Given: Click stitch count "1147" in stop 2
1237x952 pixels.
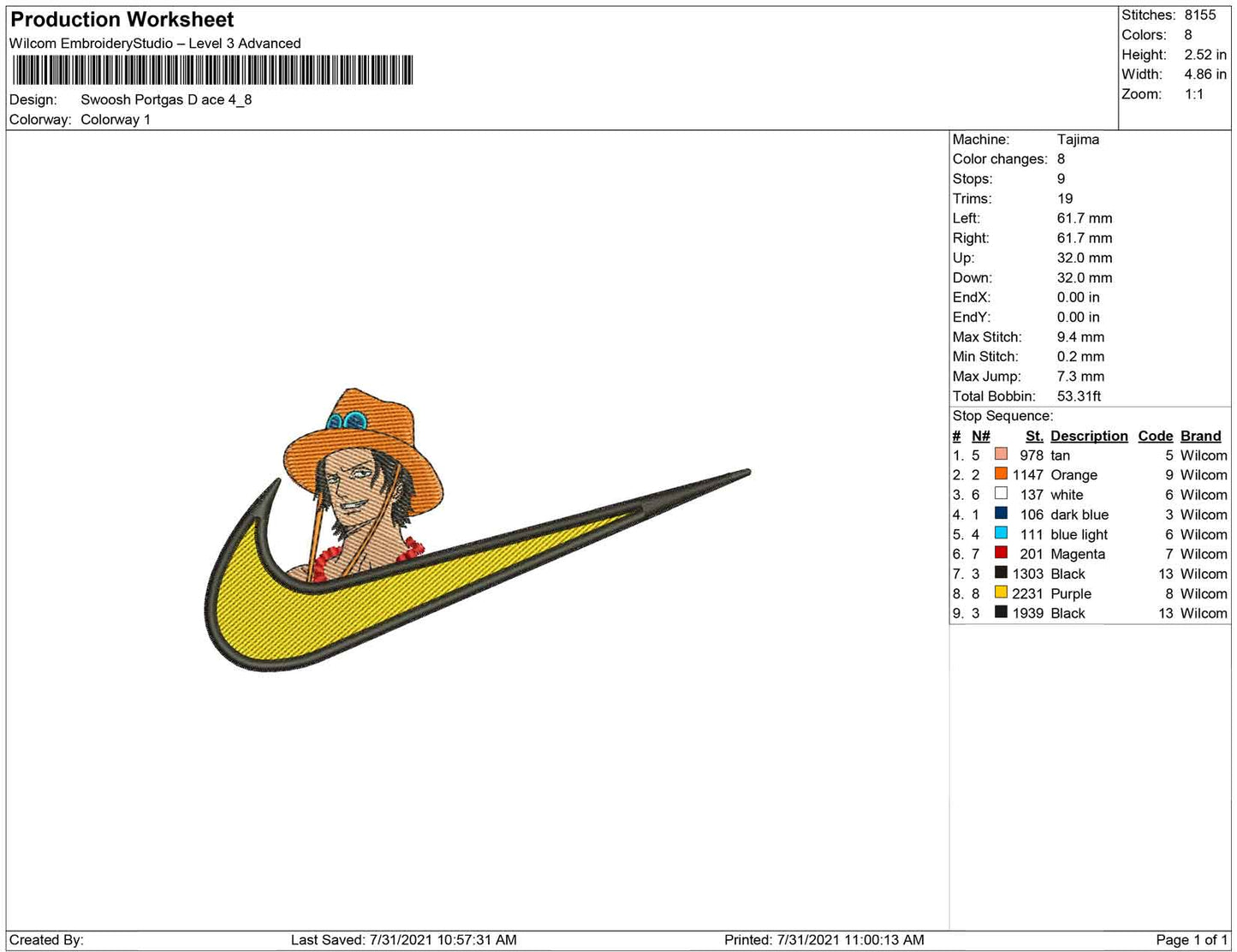Looking at the screenshot, I should tap(1027, 475).
